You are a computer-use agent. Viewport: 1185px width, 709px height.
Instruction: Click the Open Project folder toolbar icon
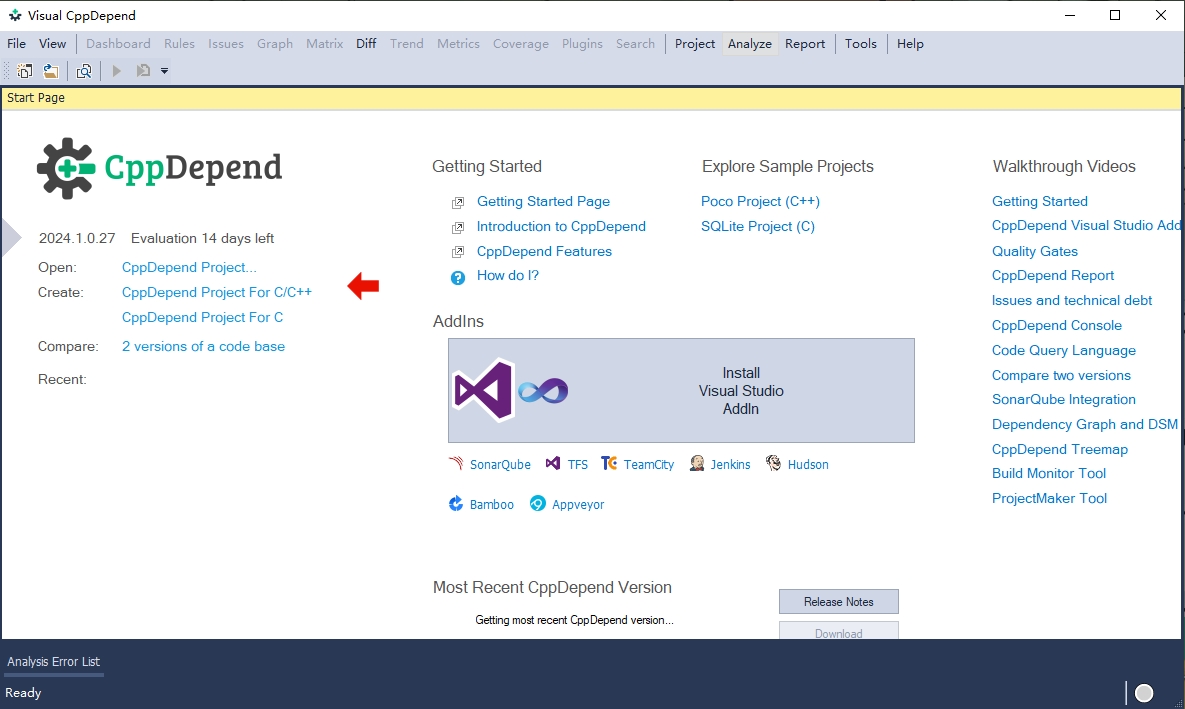pos(50,71)
